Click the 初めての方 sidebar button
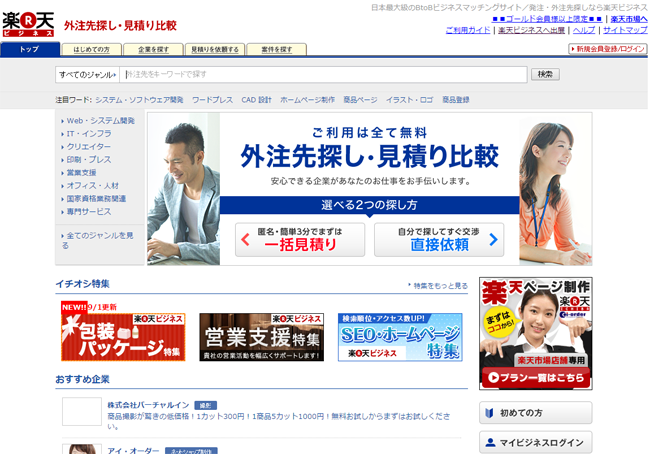 [536, 413]
